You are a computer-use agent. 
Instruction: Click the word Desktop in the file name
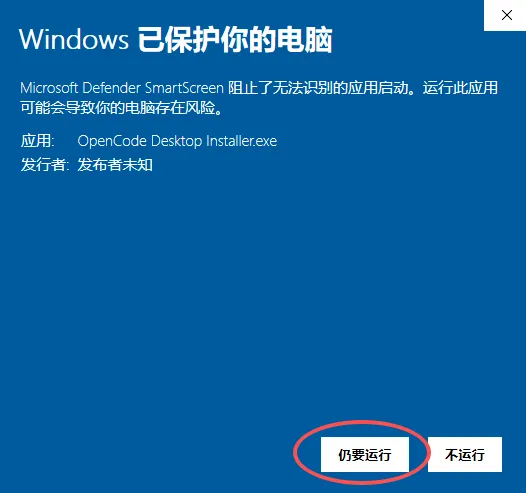176,141
